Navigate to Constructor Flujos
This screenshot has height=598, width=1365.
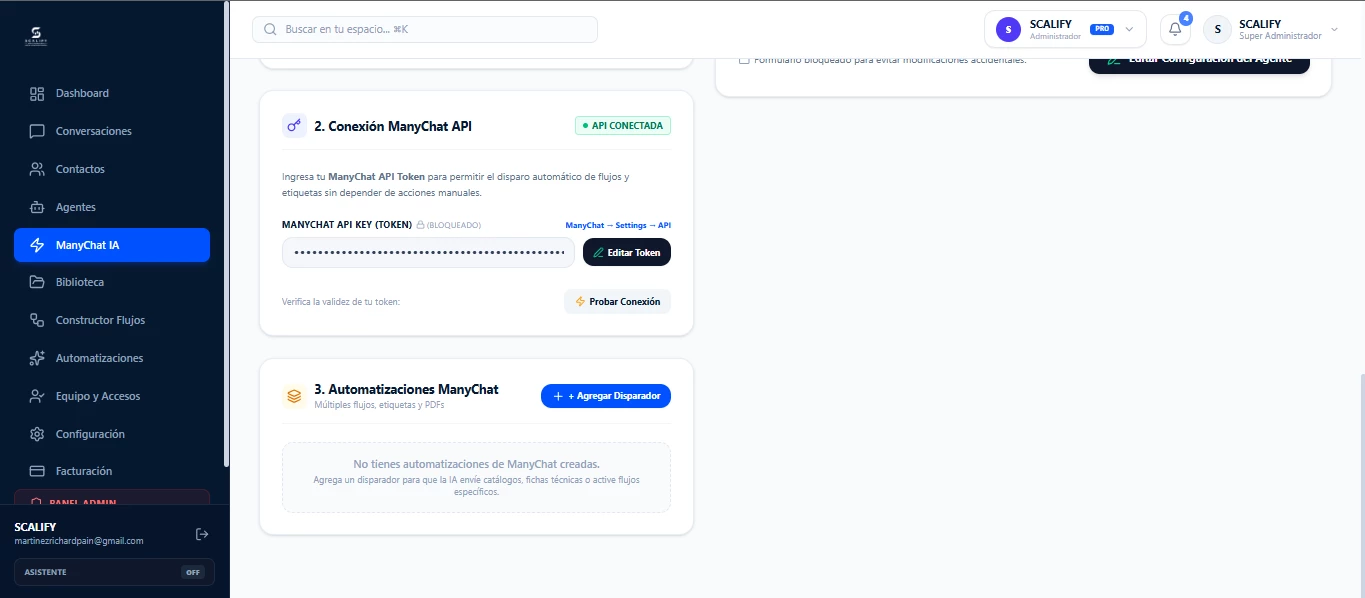(112, 321)
